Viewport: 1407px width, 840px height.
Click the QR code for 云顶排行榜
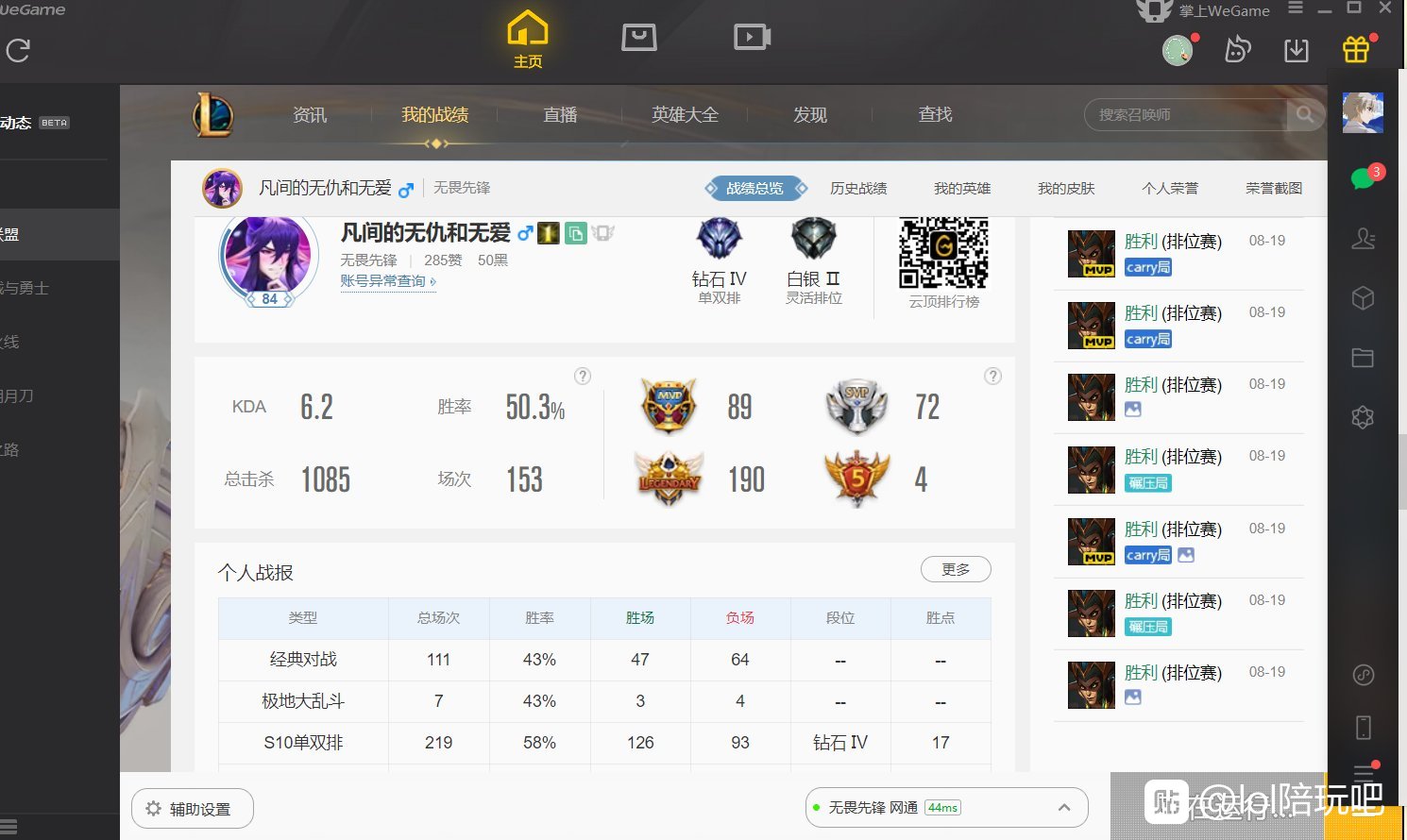tap(943, 253)
